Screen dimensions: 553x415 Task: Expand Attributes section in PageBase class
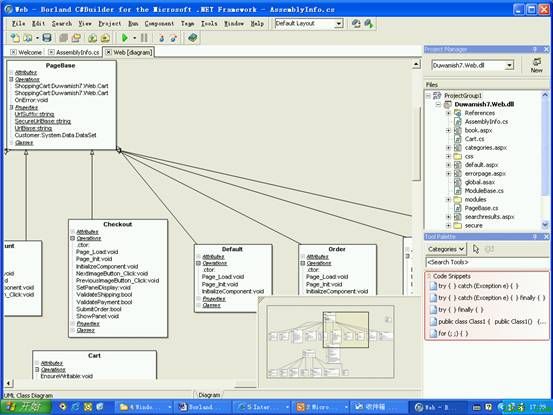11,73
